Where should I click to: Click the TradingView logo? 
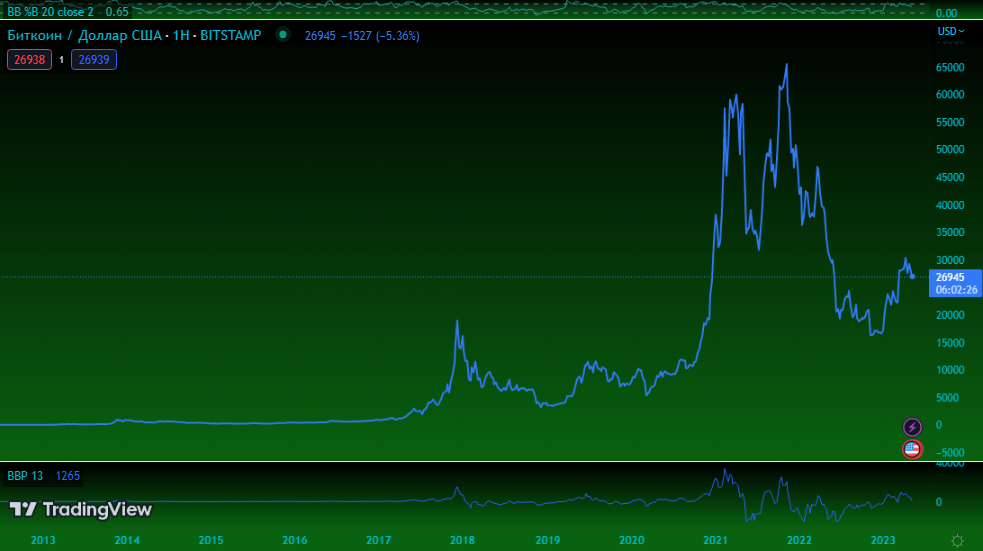click(x=80, y=509)
